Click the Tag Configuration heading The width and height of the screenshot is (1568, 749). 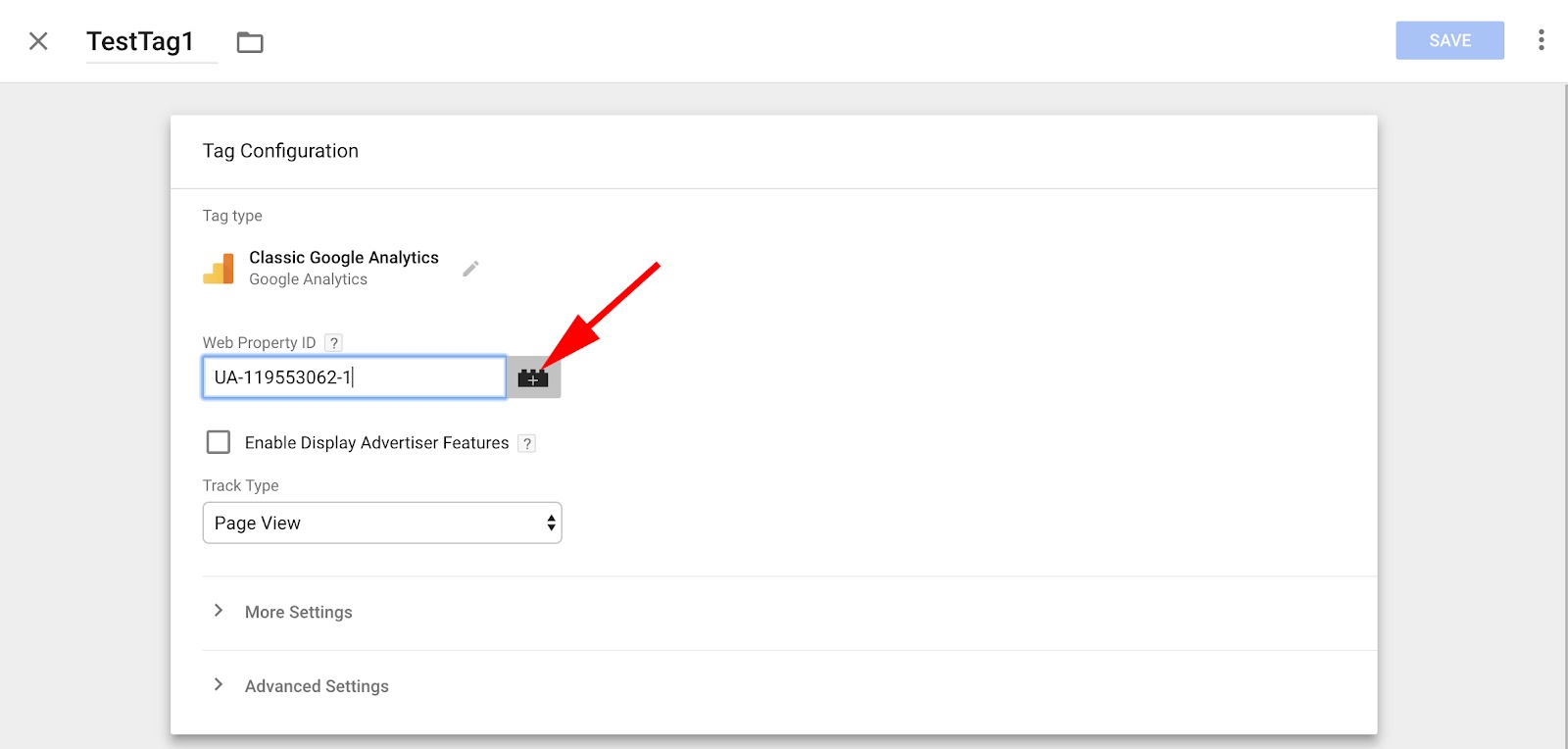click(x=280, y=151)
